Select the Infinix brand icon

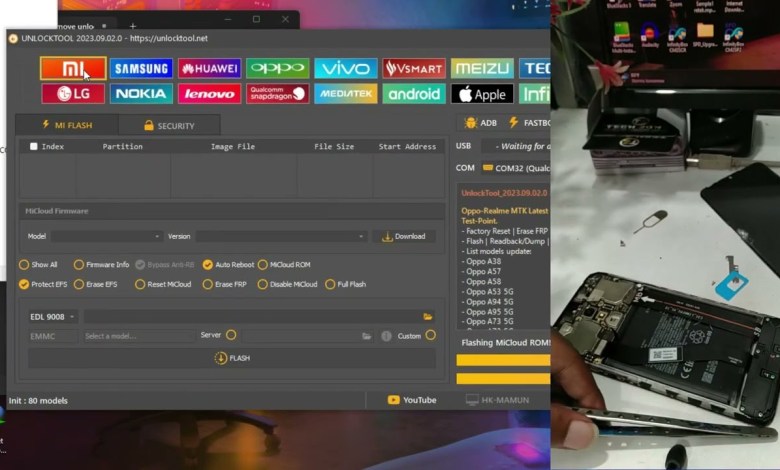click(534, 94)
